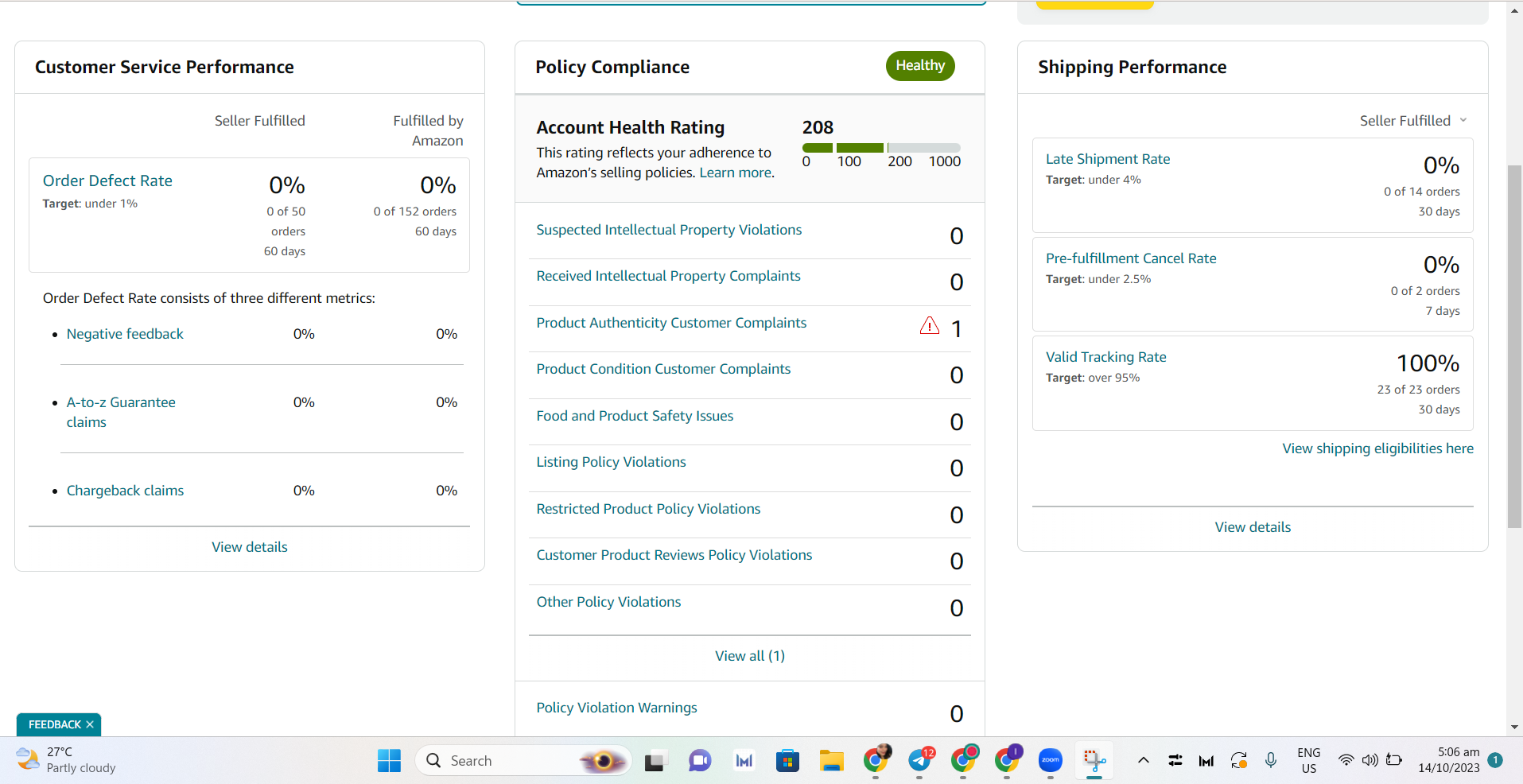Open the settings sliders tray icon

click(x=1175, y=760)
